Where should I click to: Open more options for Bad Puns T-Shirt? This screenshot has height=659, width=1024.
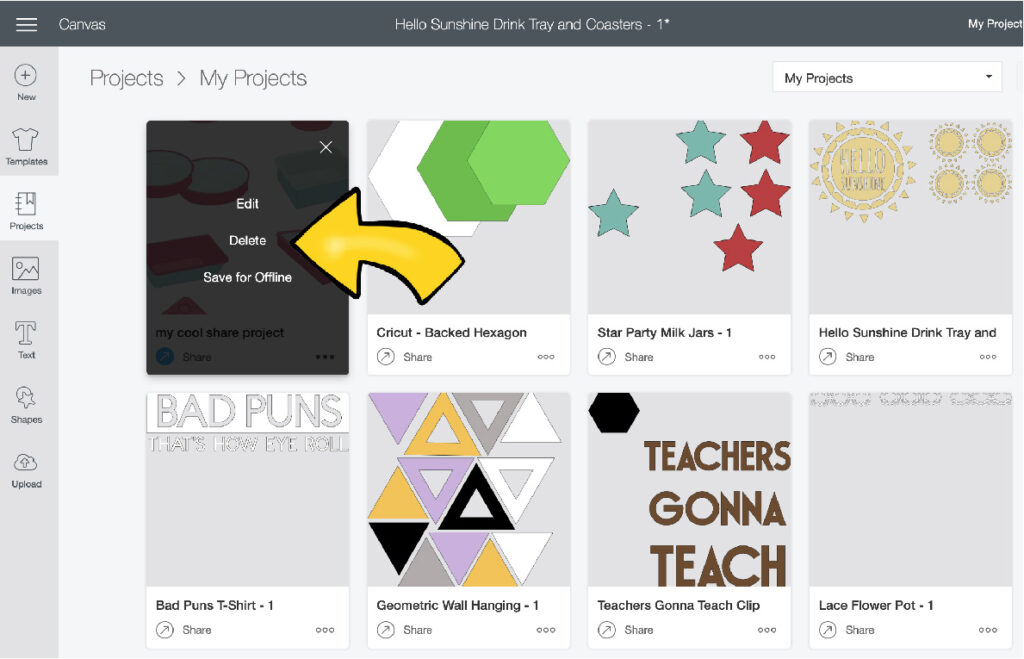tap(325, 630)
